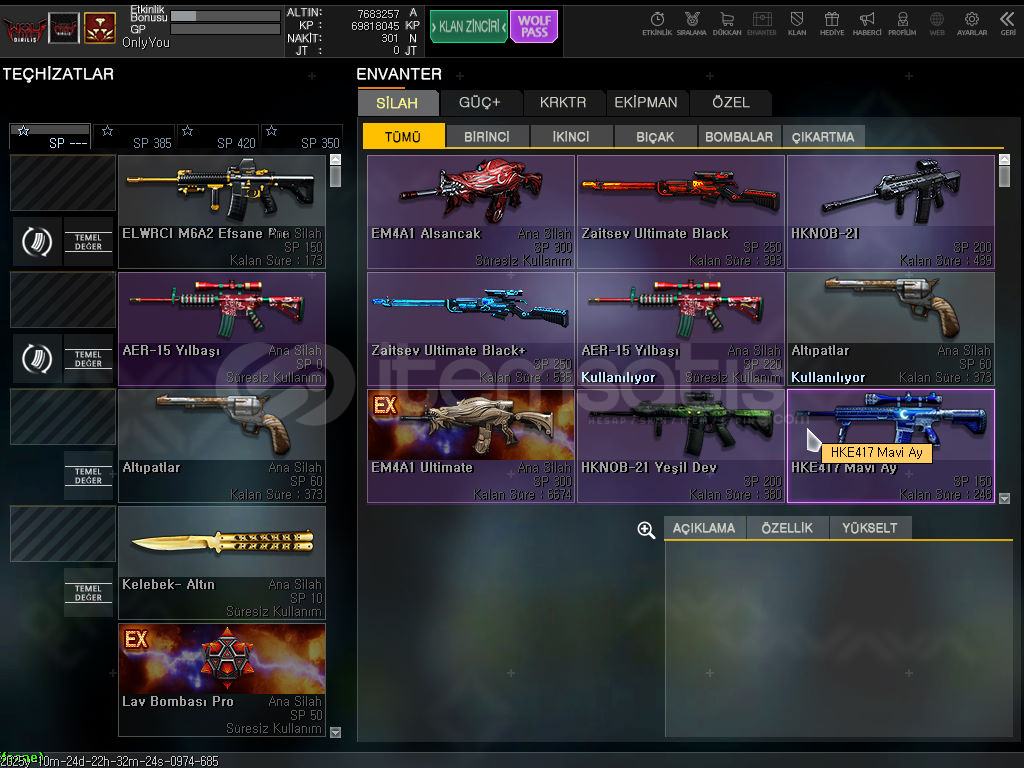Select the loadout slot SP 385
The width and height of the screenshot is (1024, 768).
(x=134, y=137)
